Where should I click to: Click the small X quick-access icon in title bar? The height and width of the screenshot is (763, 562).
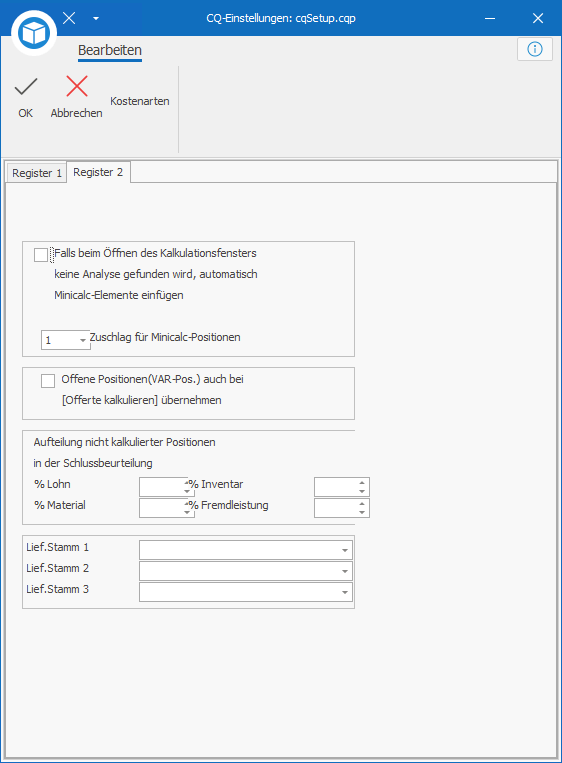(x=69, y=18)
